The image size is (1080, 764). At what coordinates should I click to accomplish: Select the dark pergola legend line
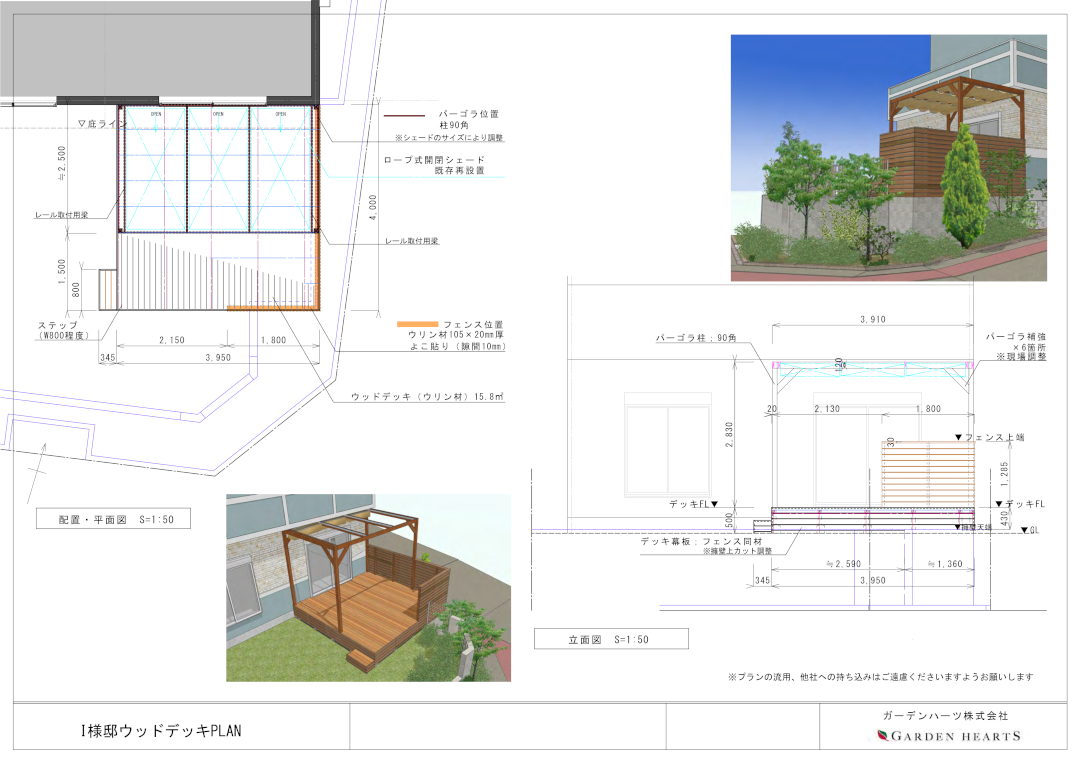[405, 116]
